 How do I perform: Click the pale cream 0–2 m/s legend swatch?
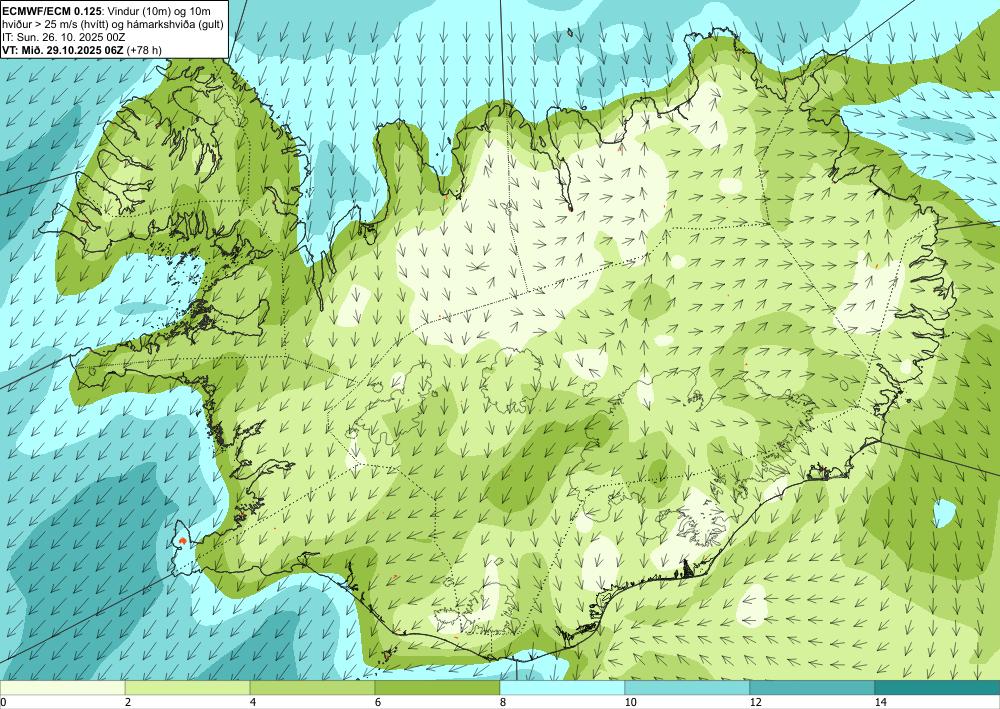[x=62, y=688]
